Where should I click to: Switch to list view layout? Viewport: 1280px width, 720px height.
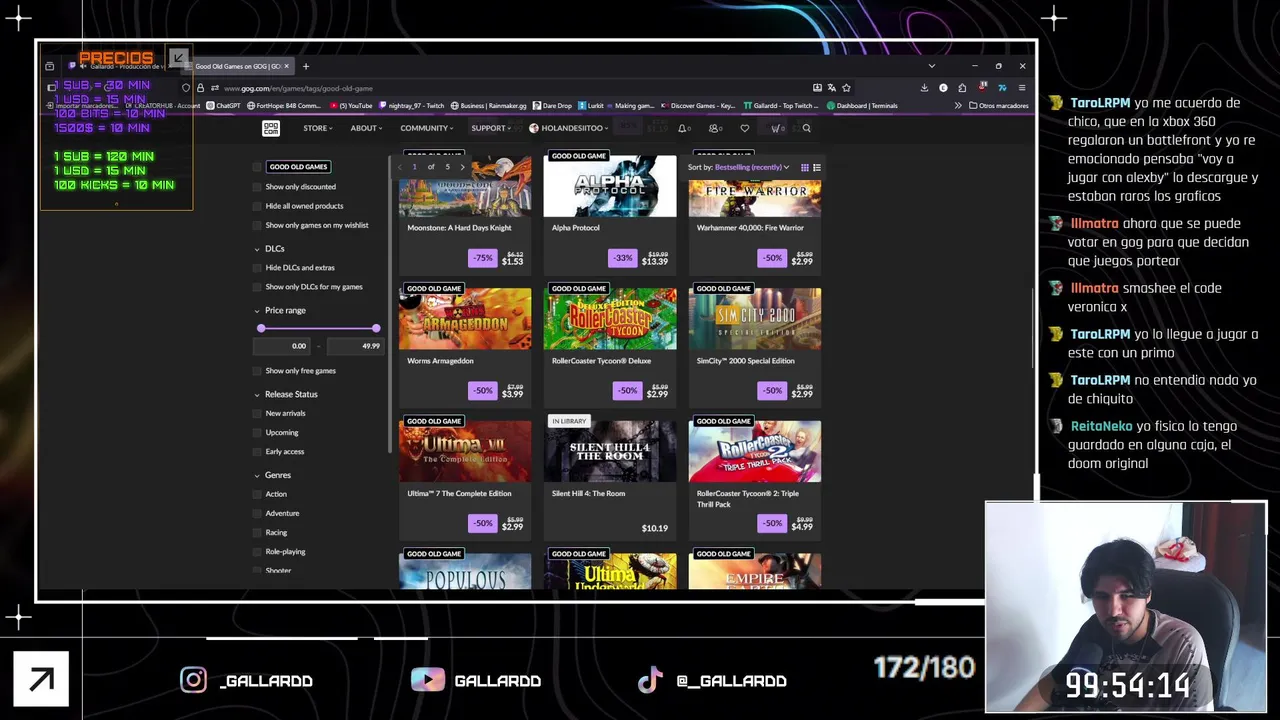point(817,167)
